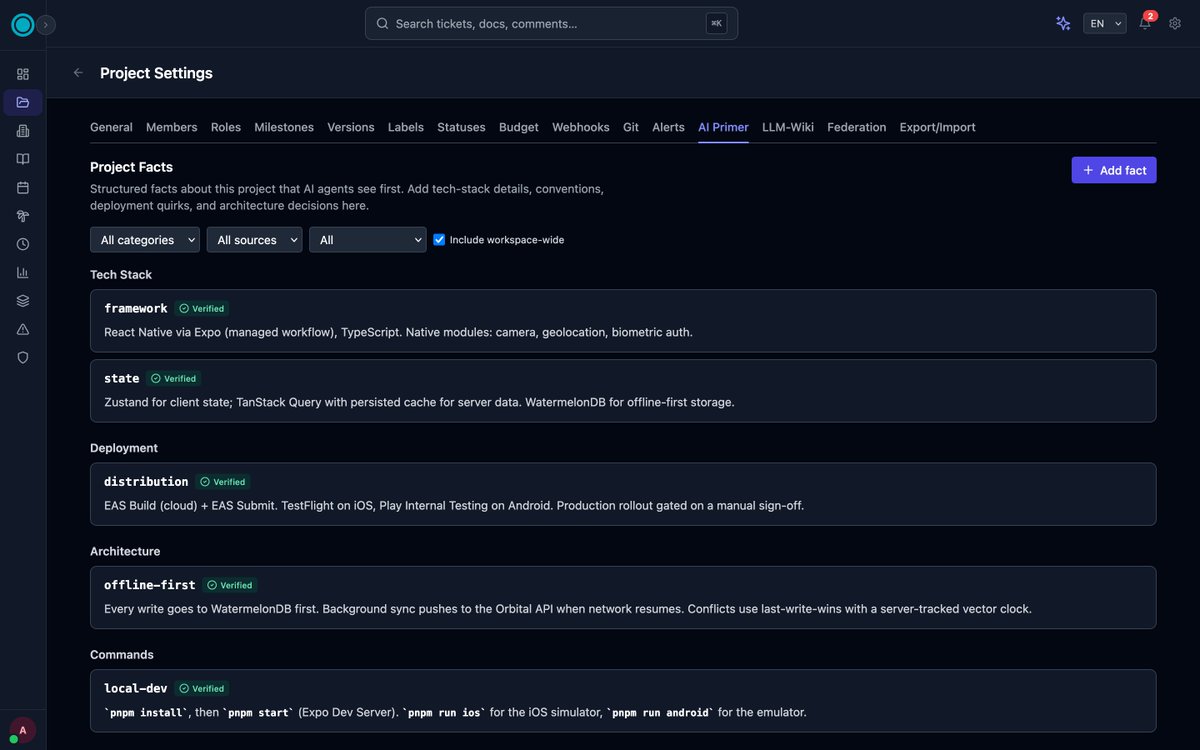Open the palm tree icon in sidebar

click(23, 216)
